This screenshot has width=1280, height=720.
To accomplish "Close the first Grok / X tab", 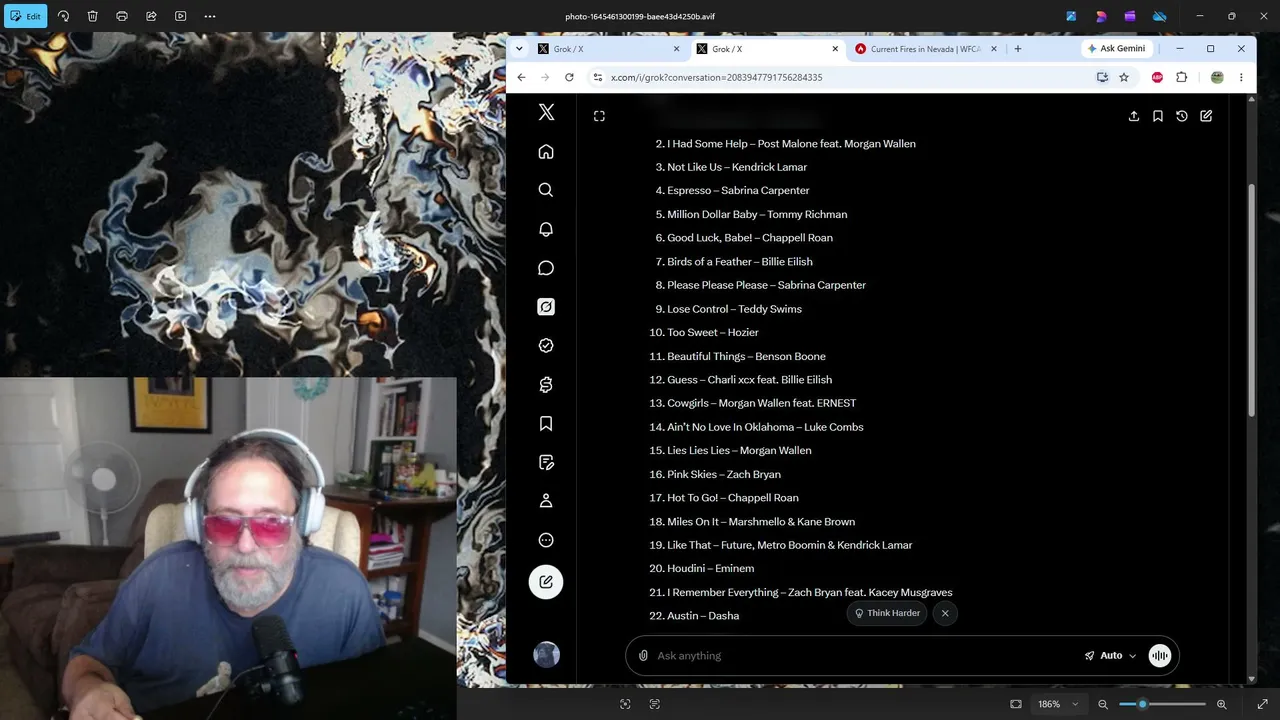I will (x=676, y=49).
